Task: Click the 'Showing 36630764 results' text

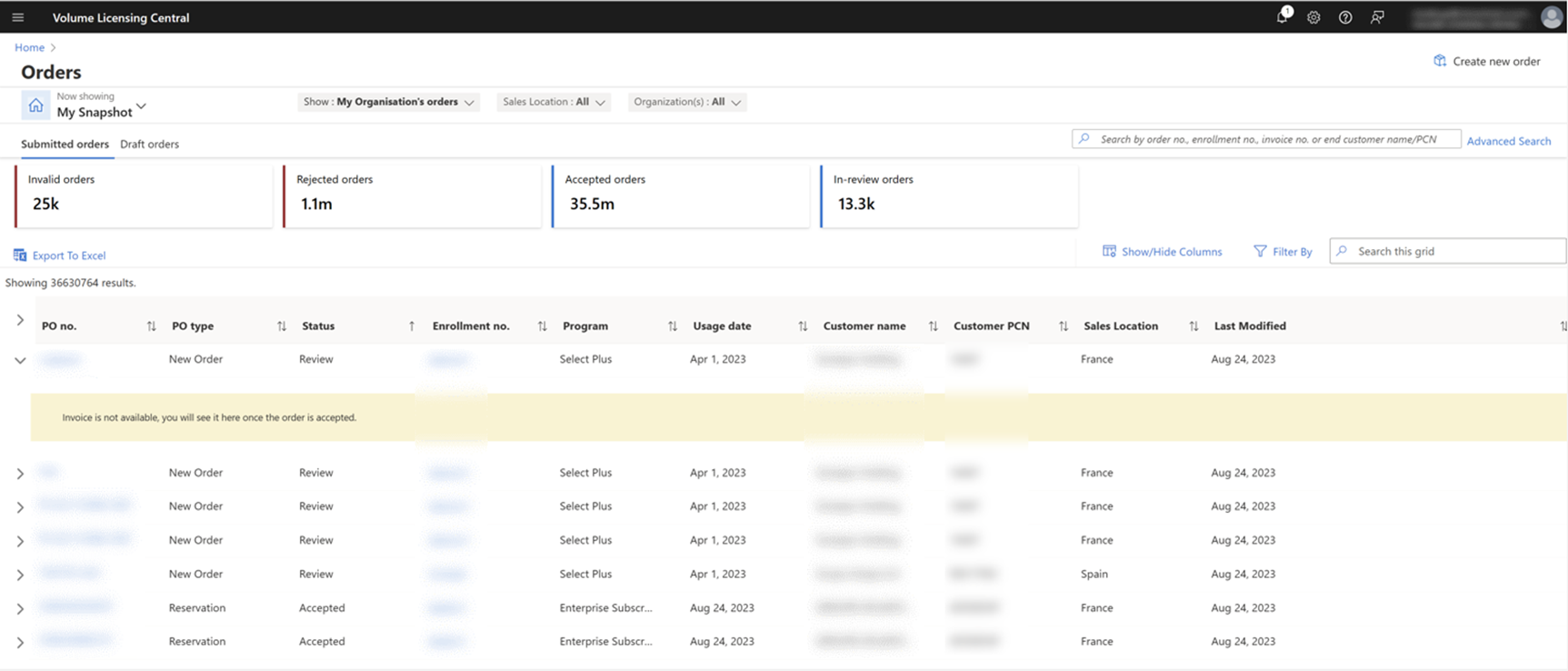Action: coord(71,283)
